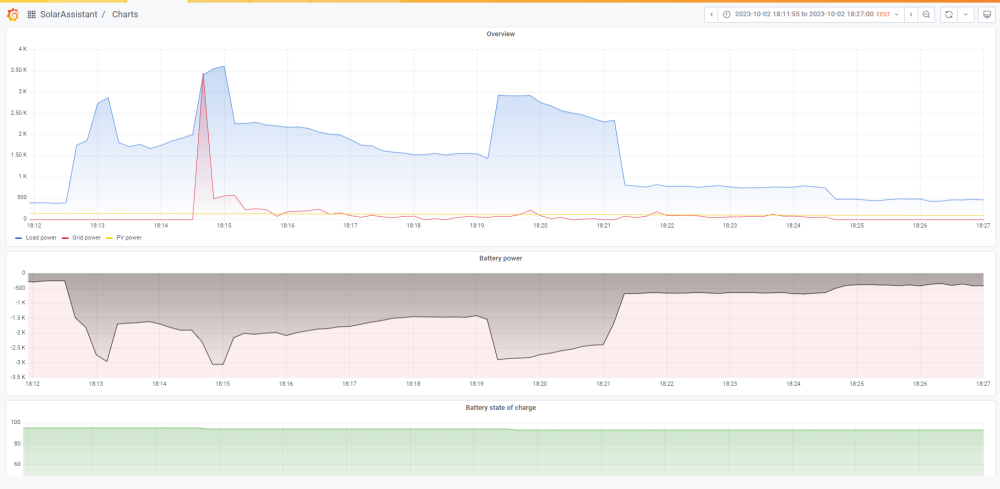The height and width of the screenshot is (489, 1000).
Task: Click the 3.50 K y-axis label
Action: pyautogui.click(x=18, y=70)
